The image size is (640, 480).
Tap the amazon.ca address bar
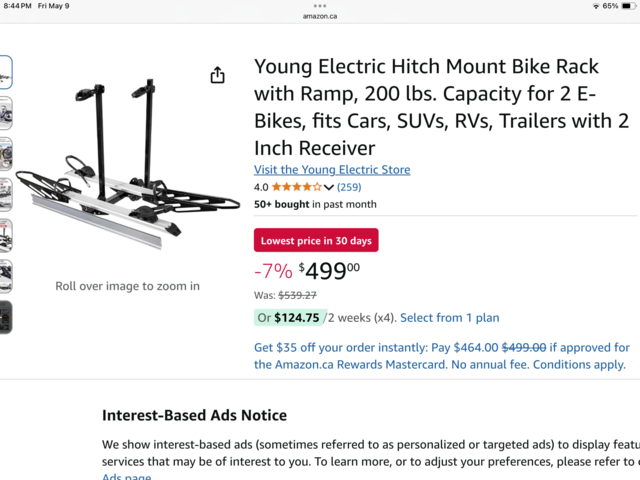[320, 16]
